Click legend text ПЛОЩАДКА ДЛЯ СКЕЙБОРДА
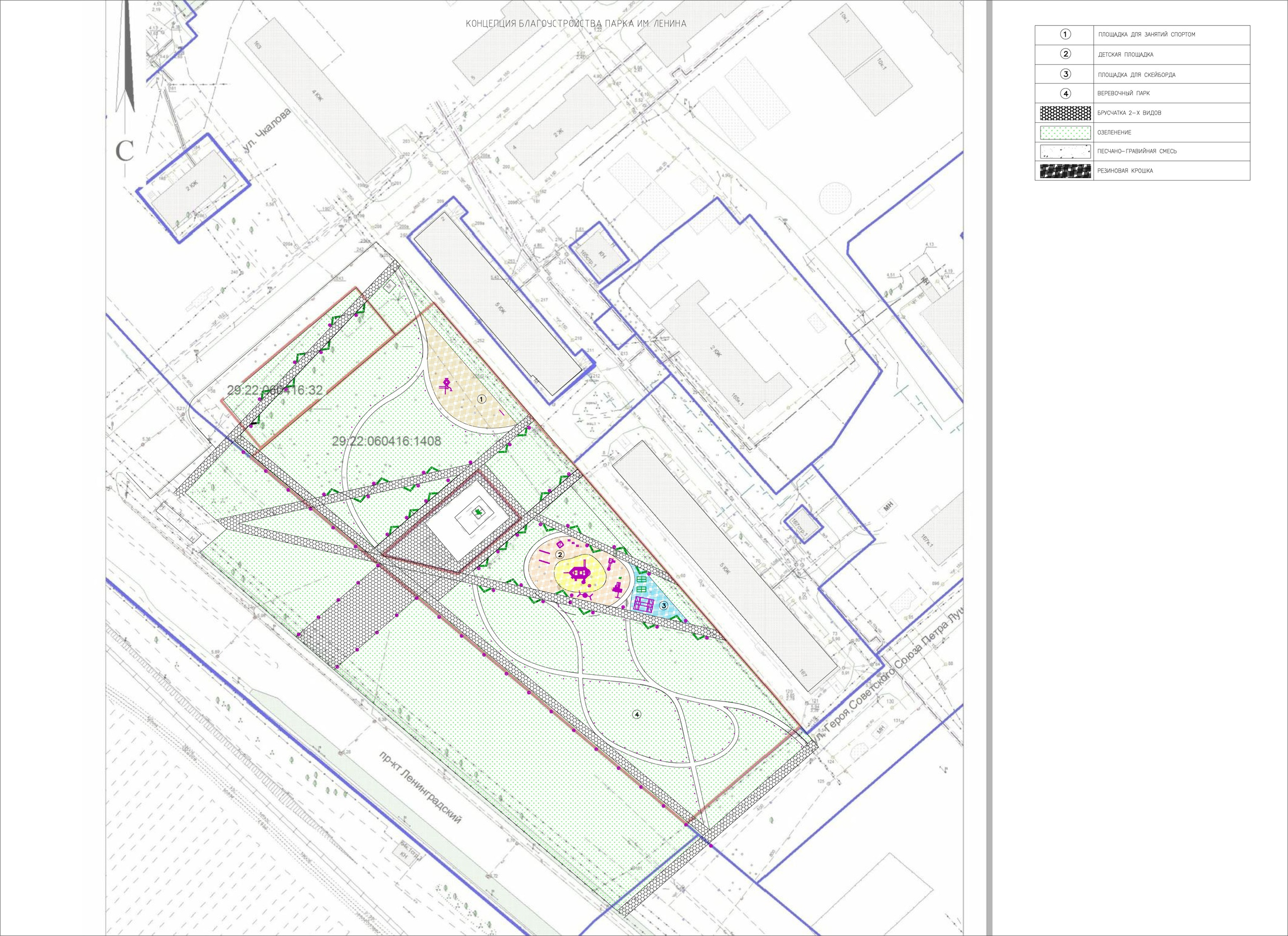1288x936 pixels. [x=1137, y=75]
